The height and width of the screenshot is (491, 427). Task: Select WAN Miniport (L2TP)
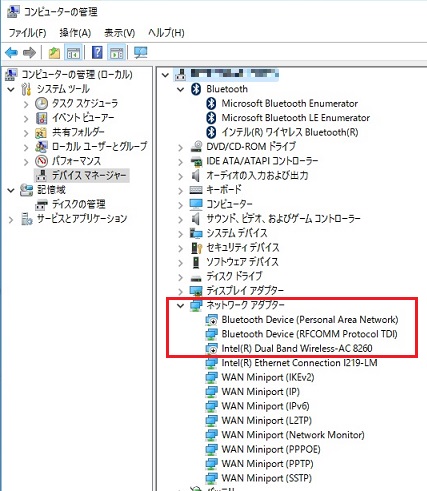click(266, 421)
